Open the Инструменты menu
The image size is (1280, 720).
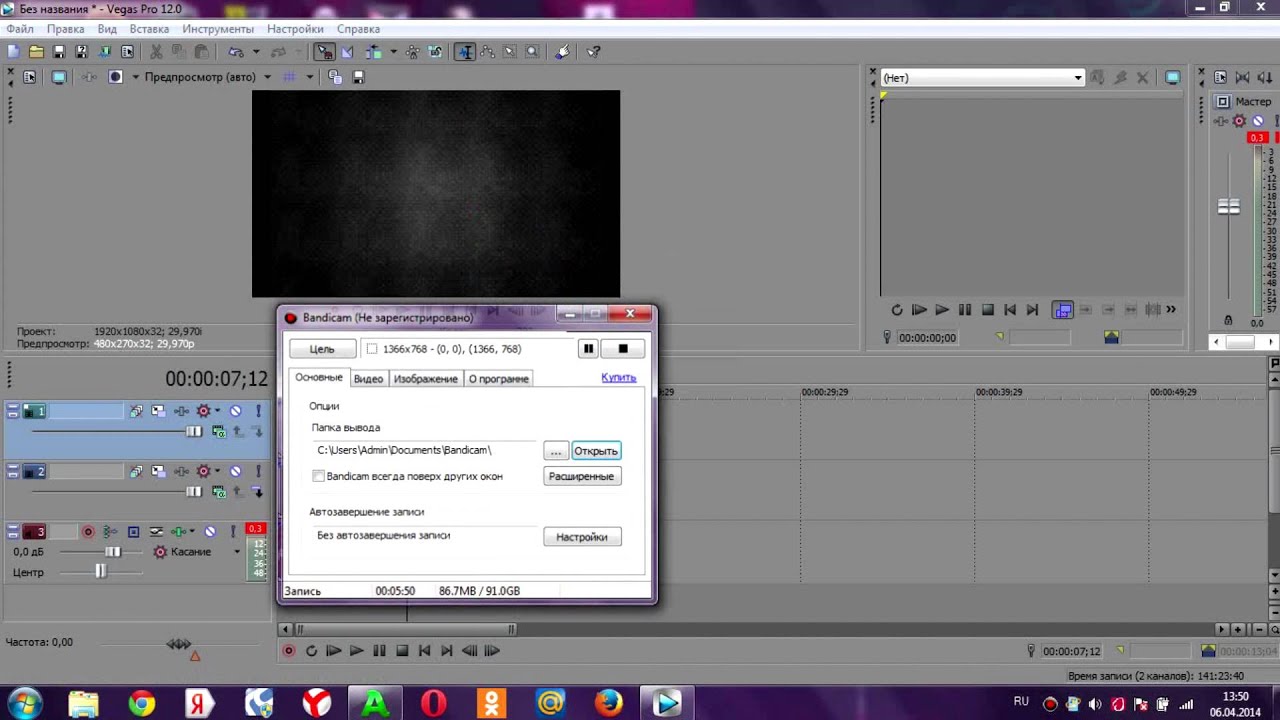coord(218,29)
